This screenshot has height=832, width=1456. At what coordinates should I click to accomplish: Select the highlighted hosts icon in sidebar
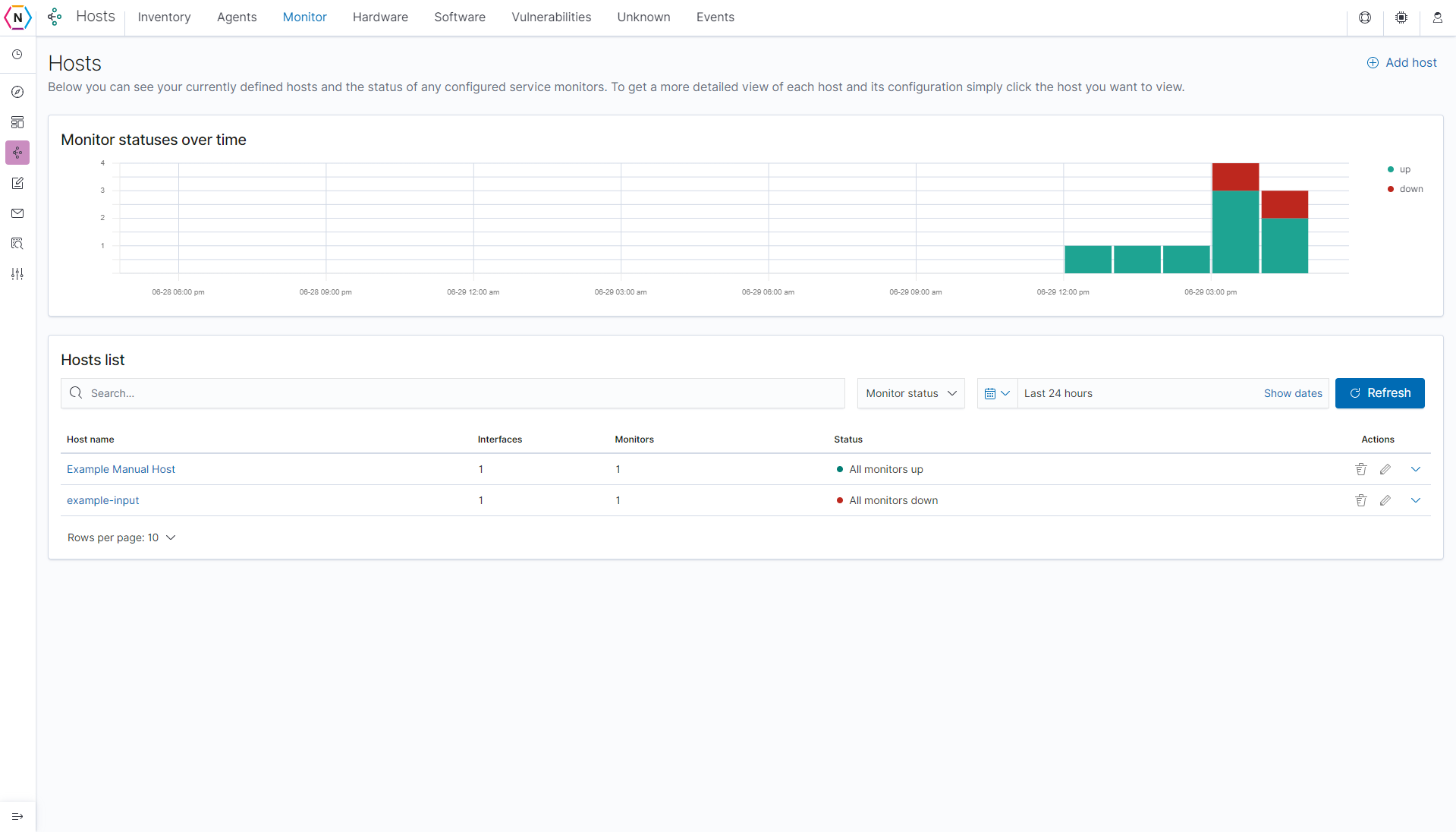click(17, 153)
